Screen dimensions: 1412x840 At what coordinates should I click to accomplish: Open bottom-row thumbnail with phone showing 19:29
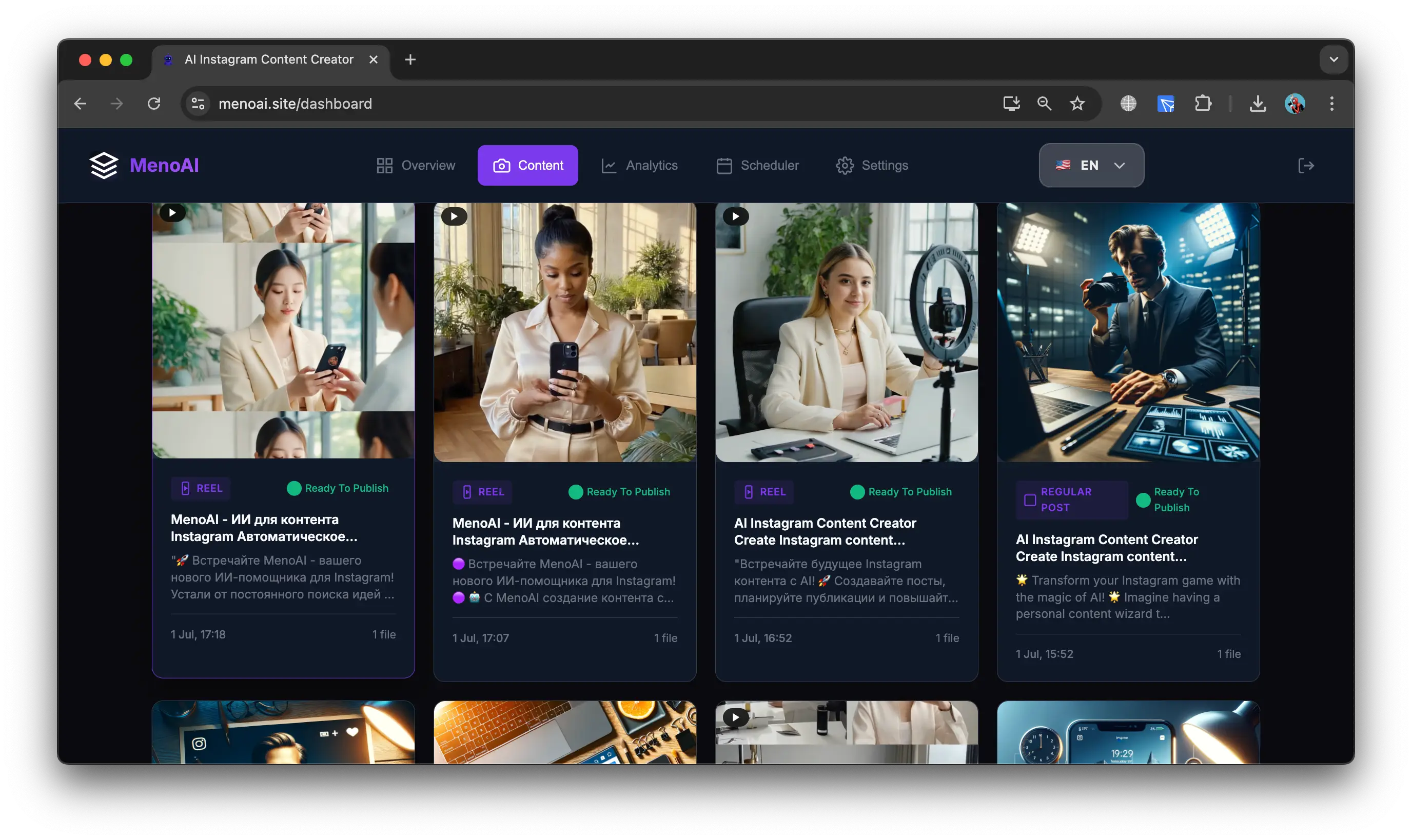point(1128,732)
